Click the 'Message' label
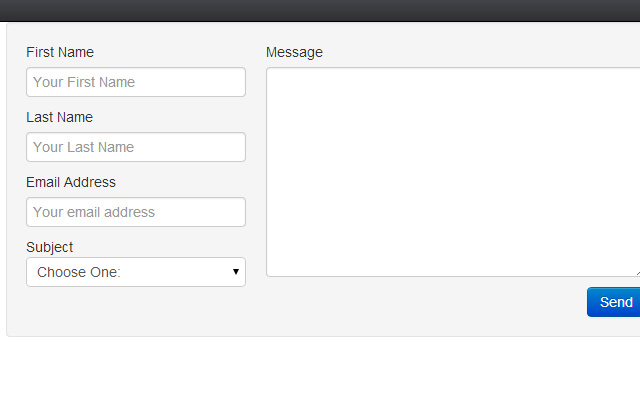640x400 pixels. (294, 52)
